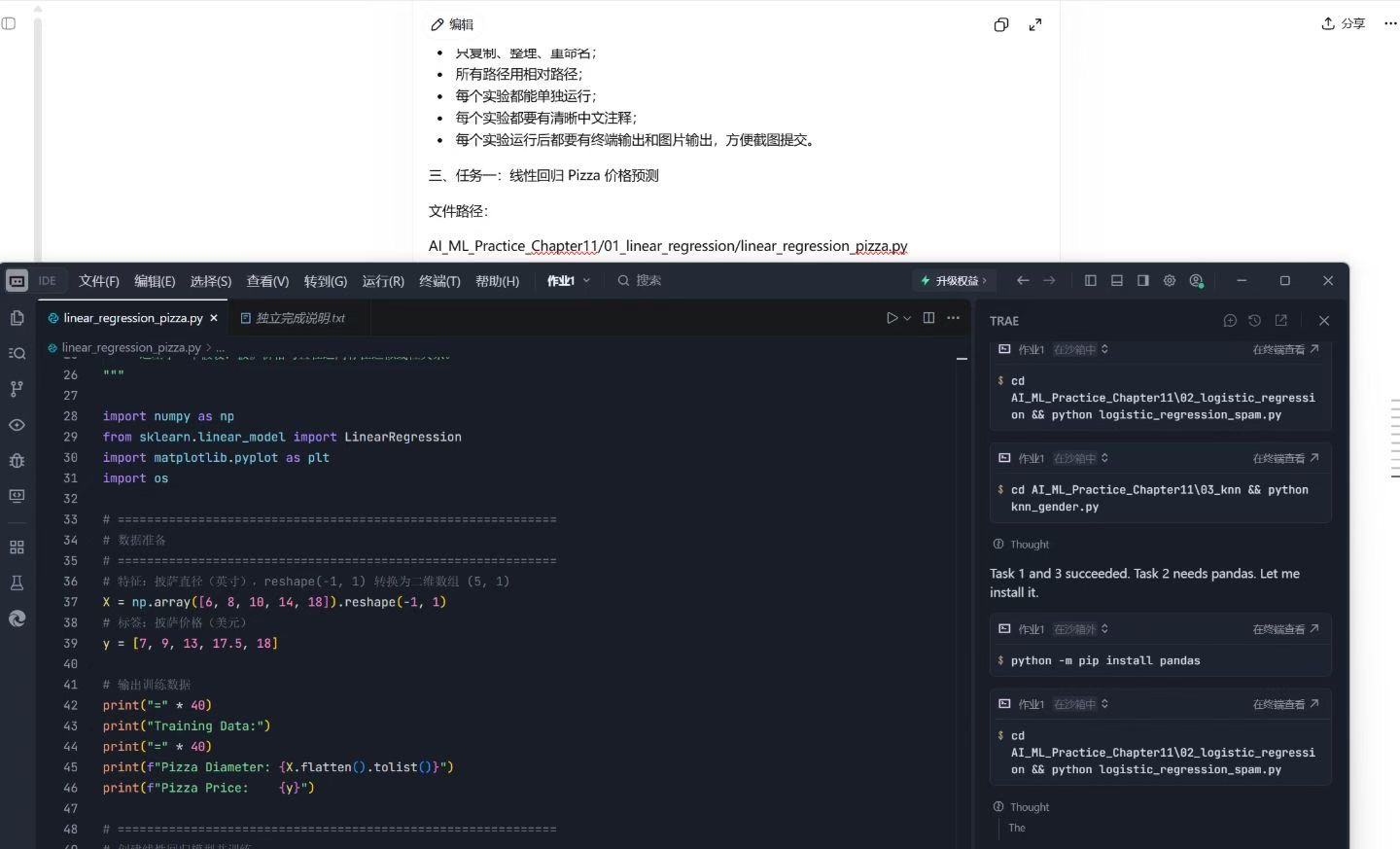Click the pizza.py file path in background document

[x=668, y=246]
